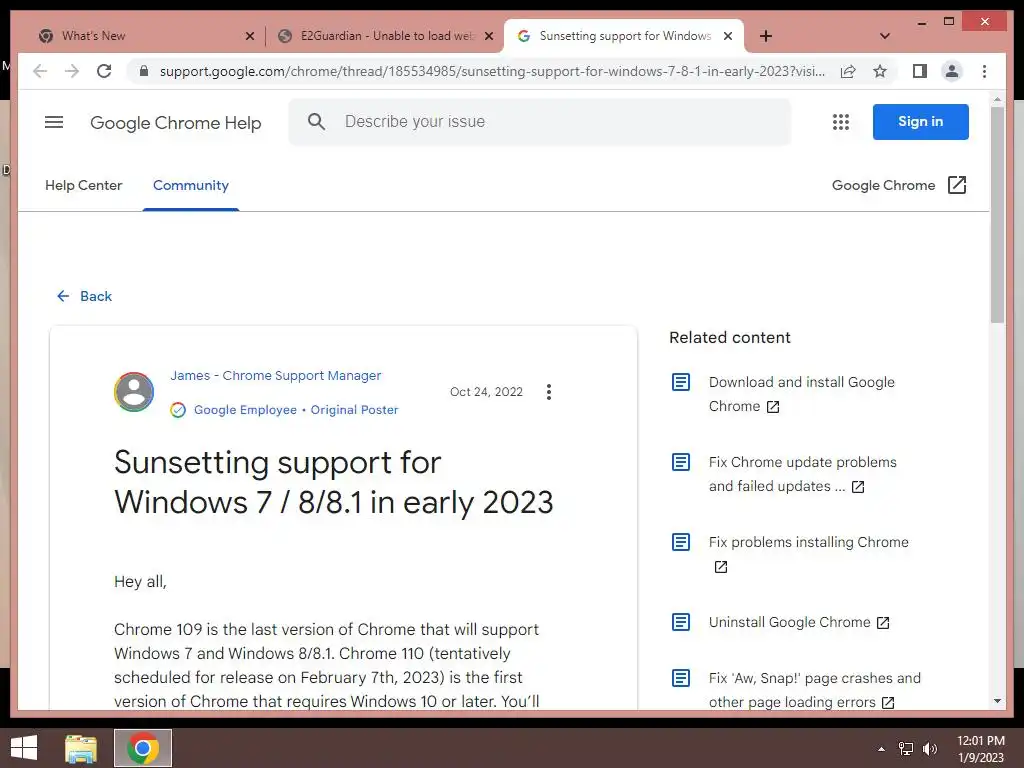Click the Oct 24, 2022 post date
The image size is (1024, 768).
[x=486, y=392]
